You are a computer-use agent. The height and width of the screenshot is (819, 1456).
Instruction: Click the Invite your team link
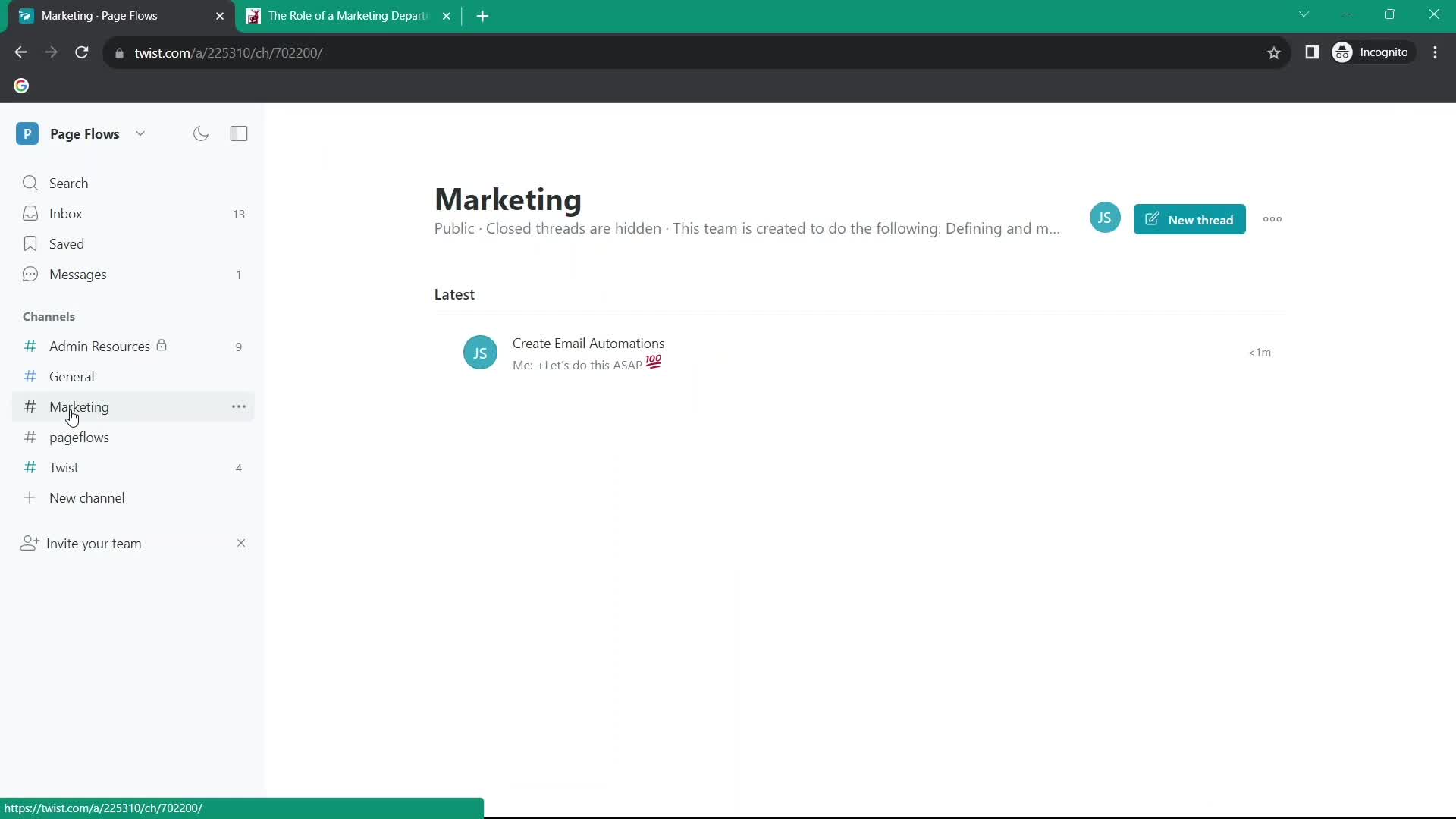(94, 543)
